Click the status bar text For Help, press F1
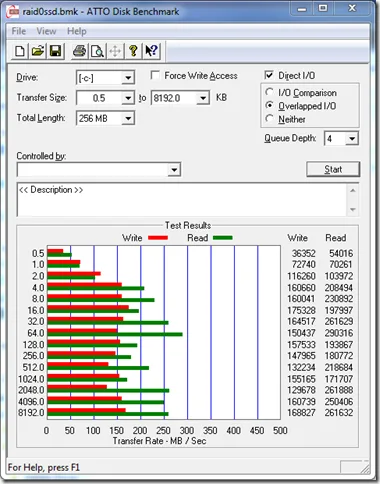 pos(44,468)
